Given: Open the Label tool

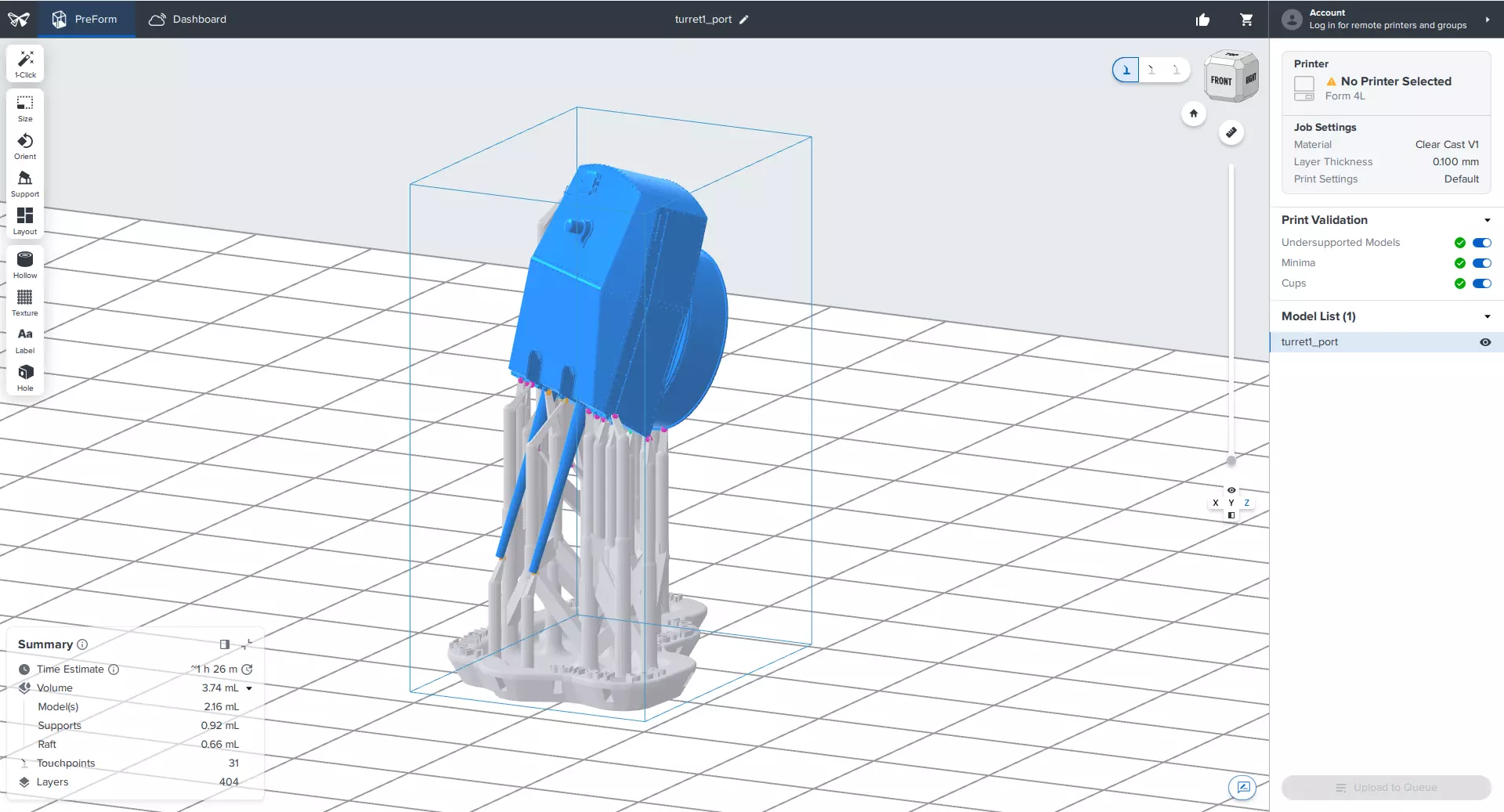Looking at the screenshot, I should (25, 341).
